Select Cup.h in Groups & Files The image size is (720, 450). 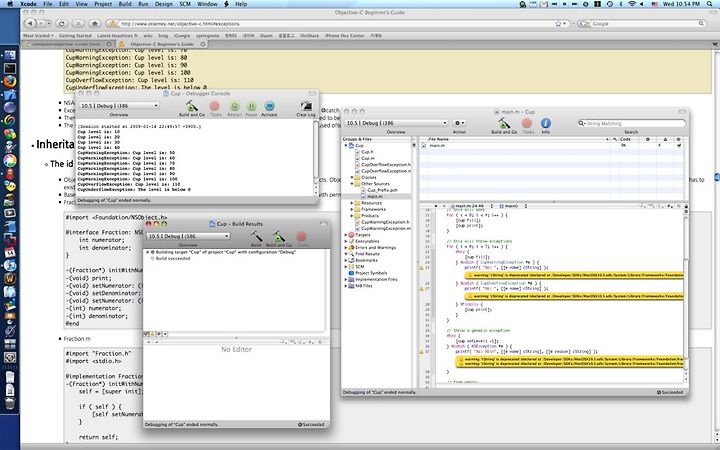367,152
